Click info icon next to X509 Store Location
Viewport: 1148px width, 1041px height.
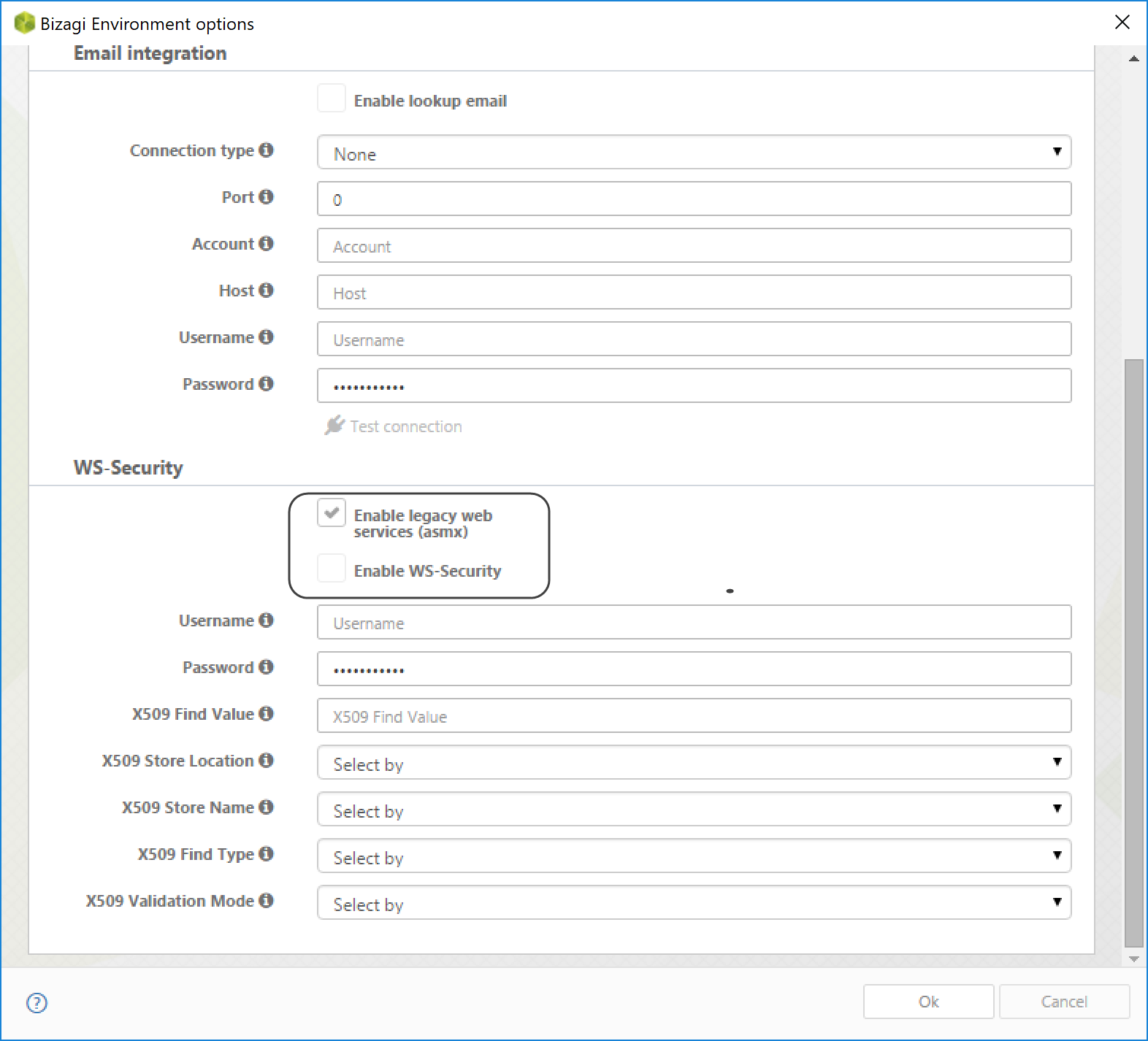pos(266,760)
